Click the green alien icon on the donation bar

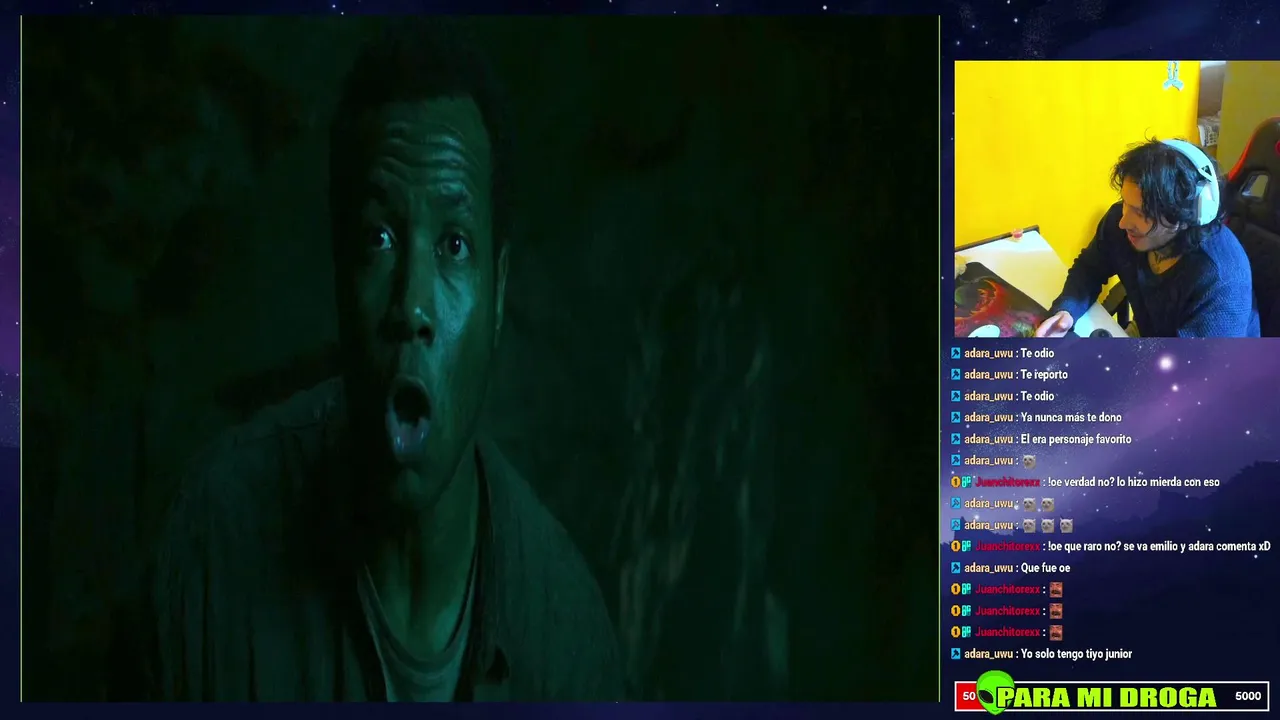click(x=993, y=692)
